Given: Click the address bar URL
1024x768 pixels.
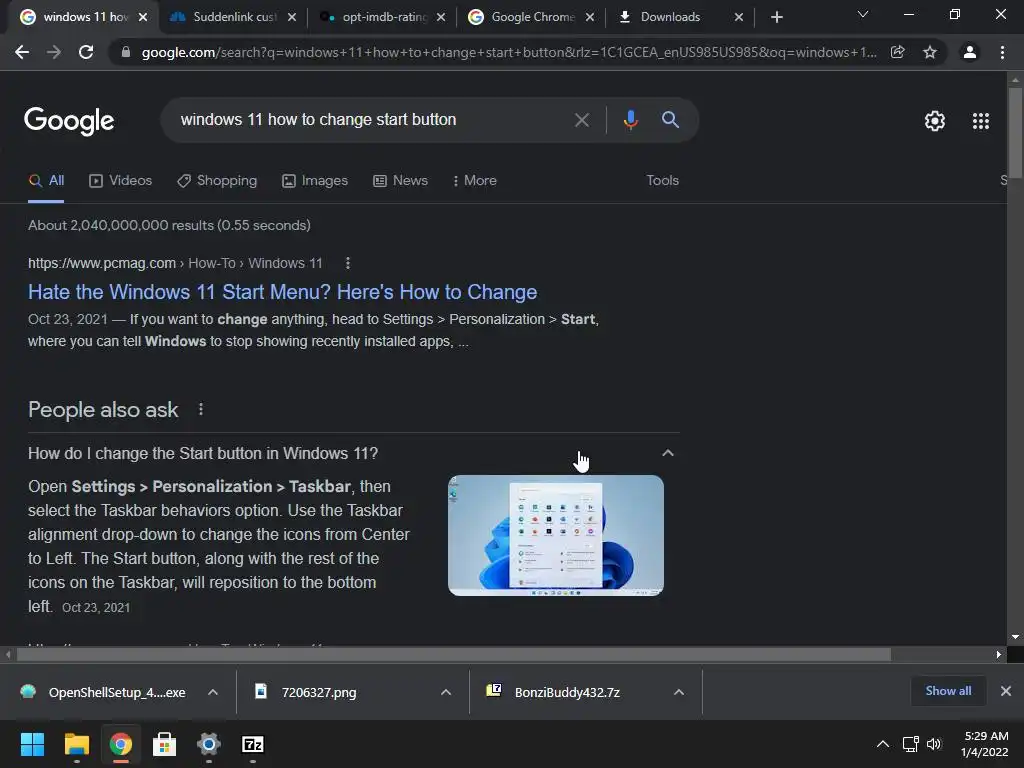Looking at the screenshot, I should (509, 52).
